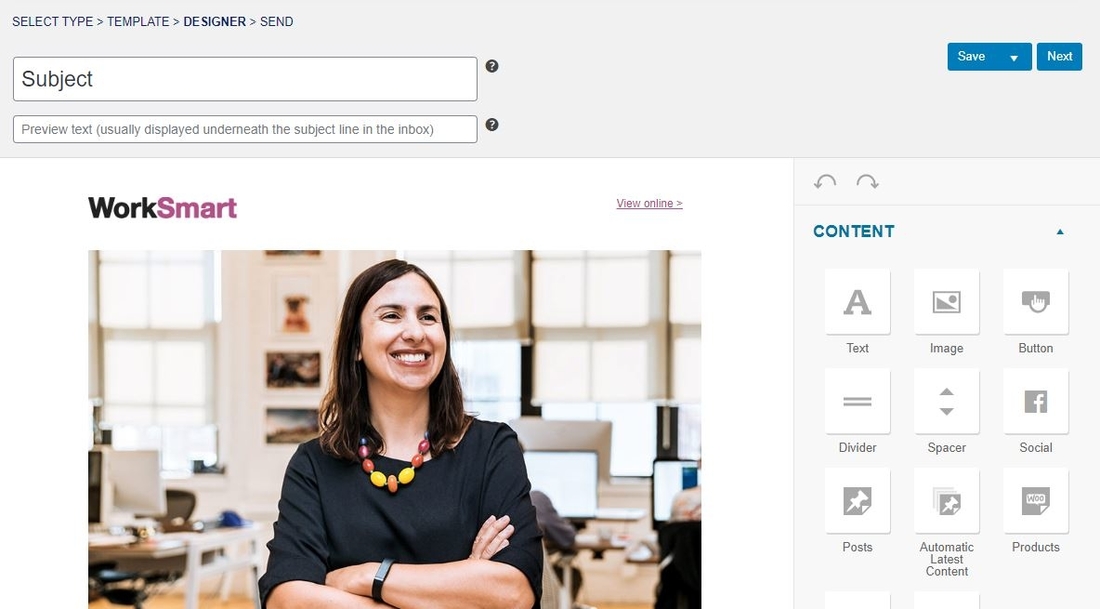This screenshot has width=1100, height=609.
Task: Select the Social content block icon
Action: click(1035, 401)
